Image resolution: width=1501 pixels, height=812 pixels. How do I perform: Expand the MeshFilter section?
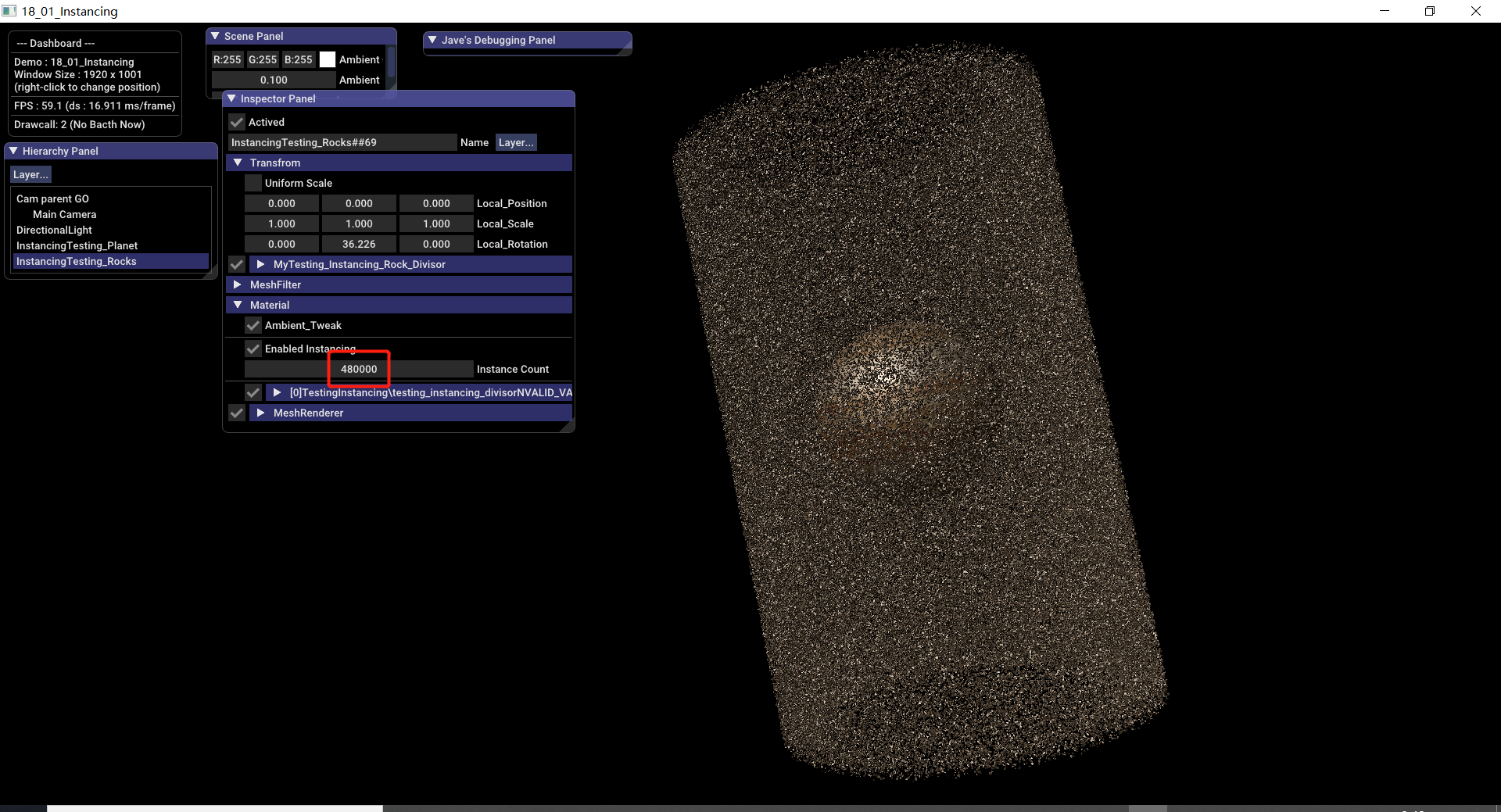pos(238,284)
